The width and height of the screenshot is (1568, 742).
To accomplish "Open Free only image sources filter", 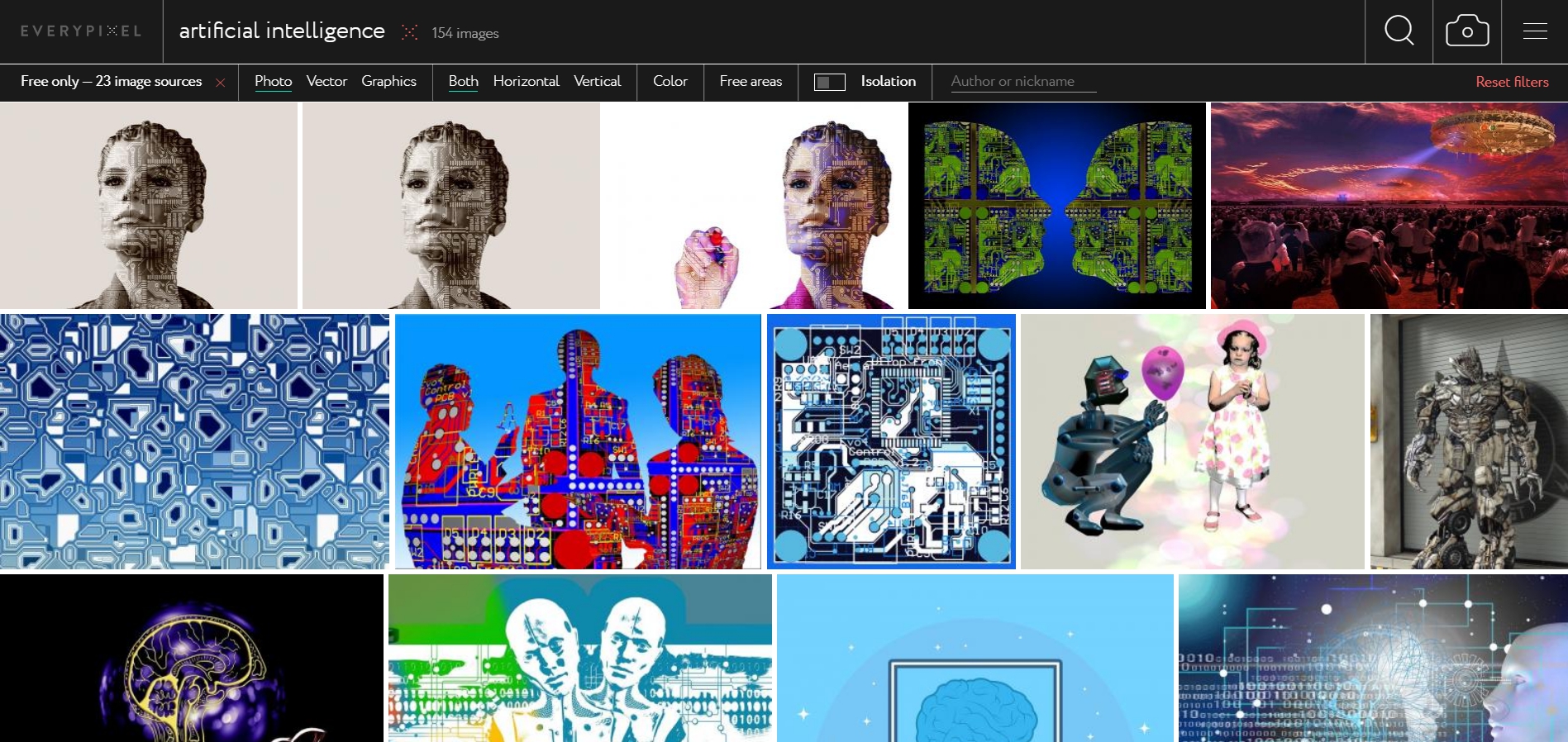I will coord(111,81).
